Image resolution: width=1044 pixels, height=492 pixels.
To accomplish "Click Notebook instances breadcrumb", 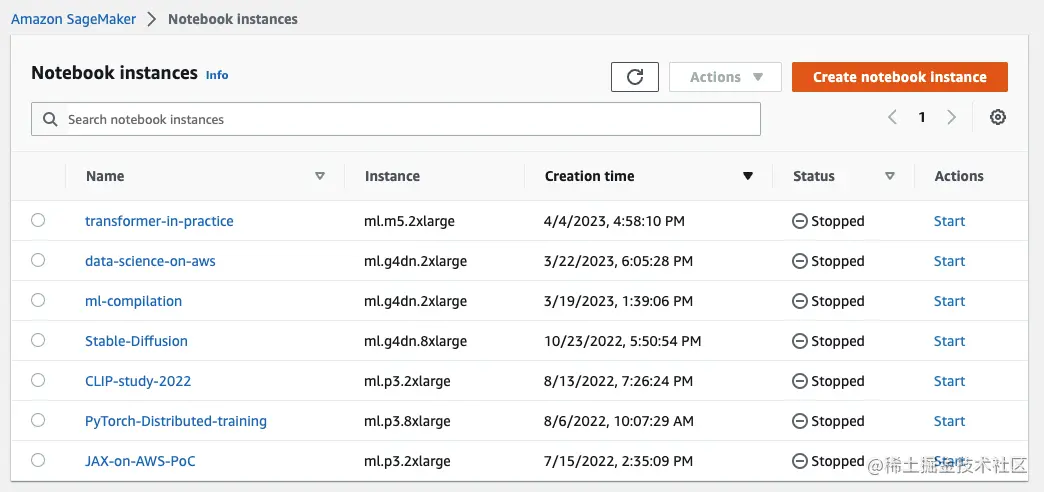I will 232,19.
